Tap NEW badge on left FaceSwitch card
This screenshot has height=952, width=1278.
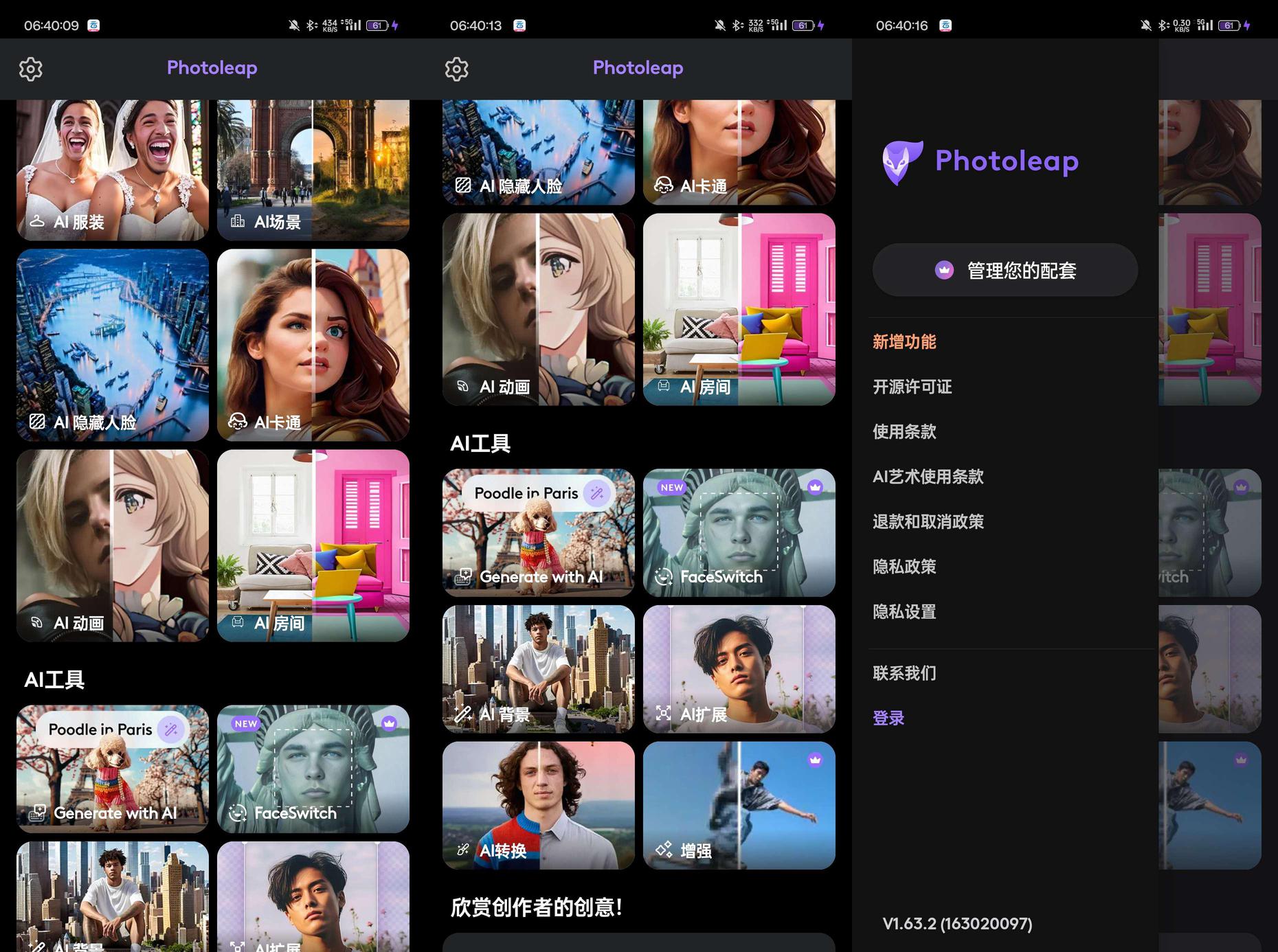pyautogui.click(x=246, y=723)
